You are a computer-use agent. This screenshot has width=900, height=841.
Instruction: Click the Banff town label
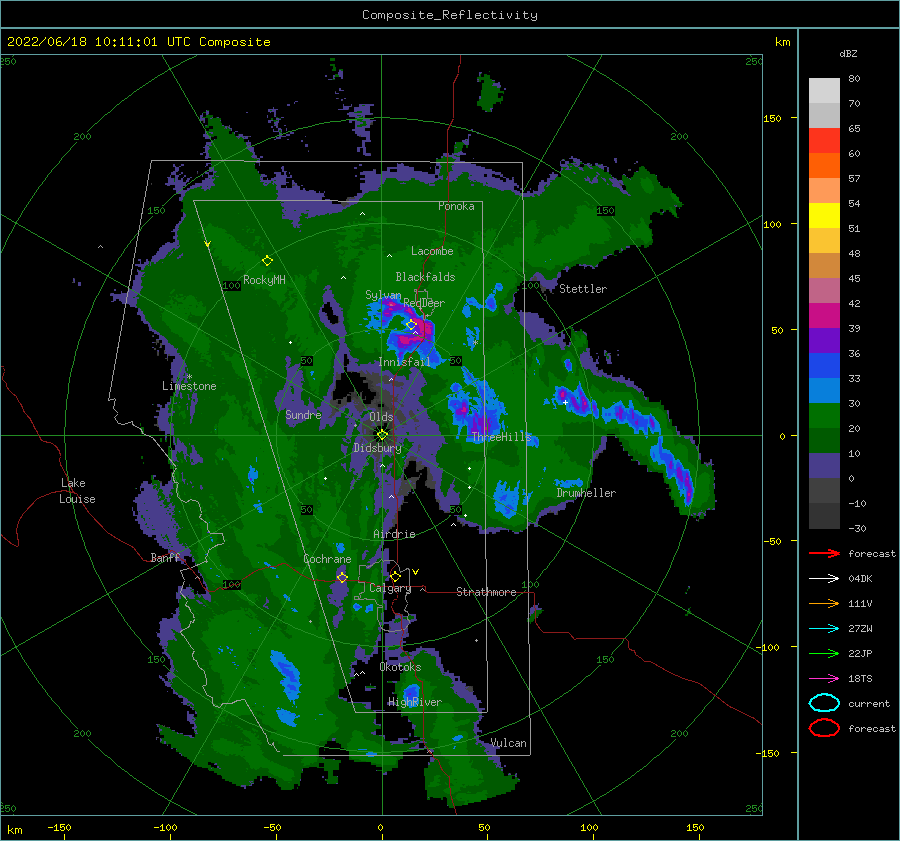165,557
